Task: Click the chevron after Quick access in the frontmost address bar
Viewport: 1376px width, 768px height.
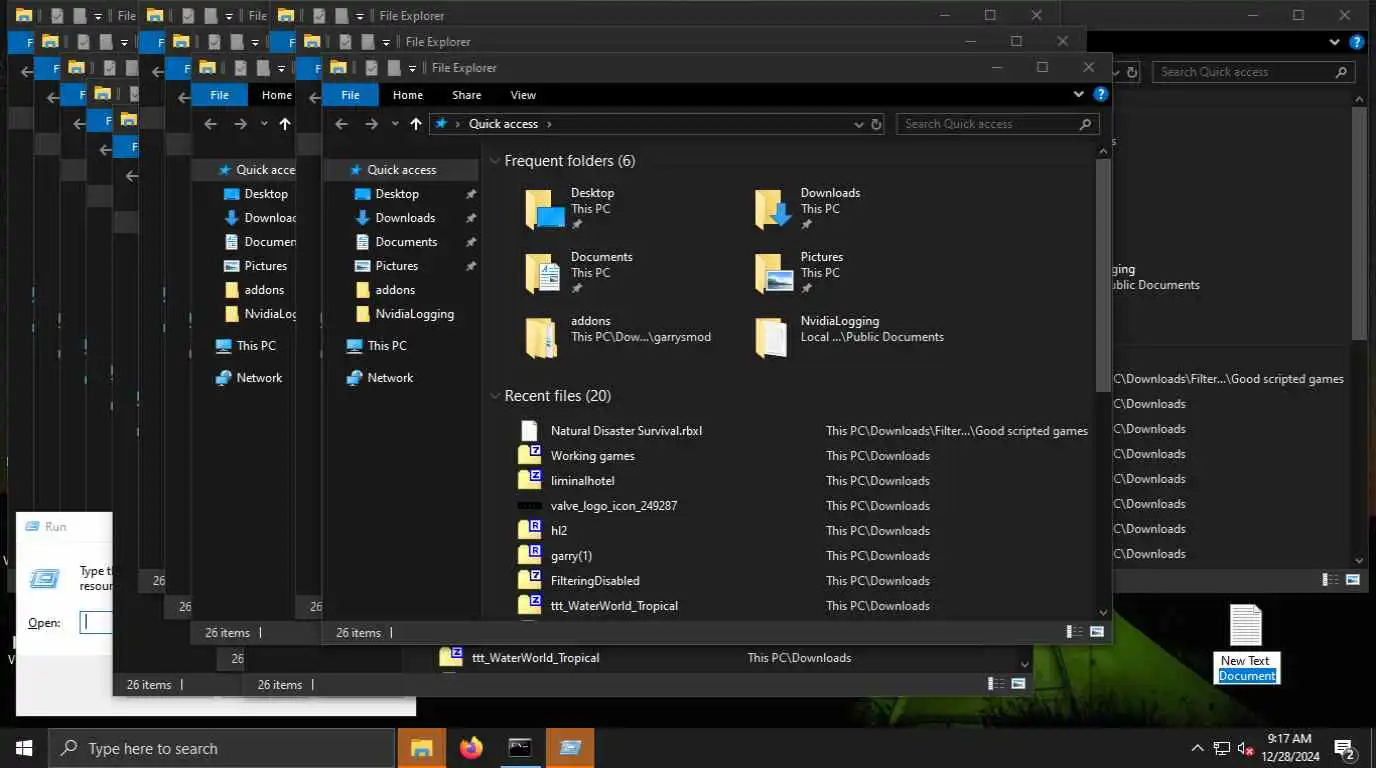Action: coord(550,124)
